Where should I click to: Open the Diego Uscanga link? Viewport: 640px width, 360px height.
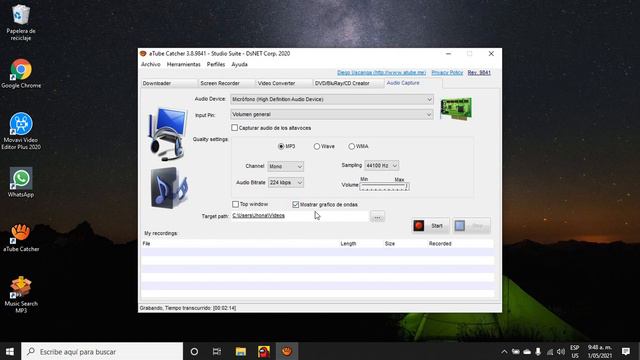(x=382, y=73)
